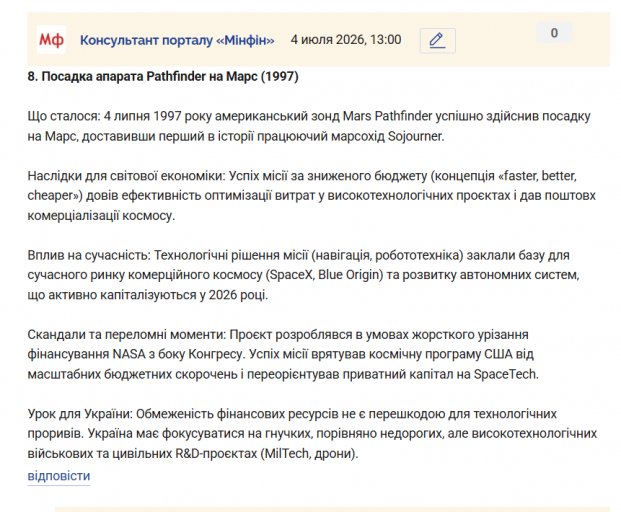Screen dimensions: 621x512
Task: Click the pencil edit comment button
Action: coord(438,40)
